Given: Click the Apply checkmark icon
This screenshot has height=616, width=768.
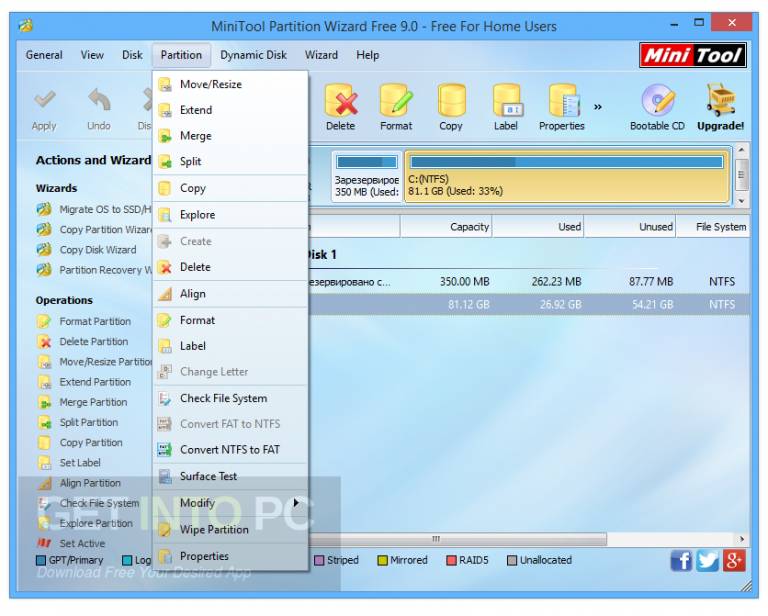Looking at the screenshot, I should click(44, 99).
